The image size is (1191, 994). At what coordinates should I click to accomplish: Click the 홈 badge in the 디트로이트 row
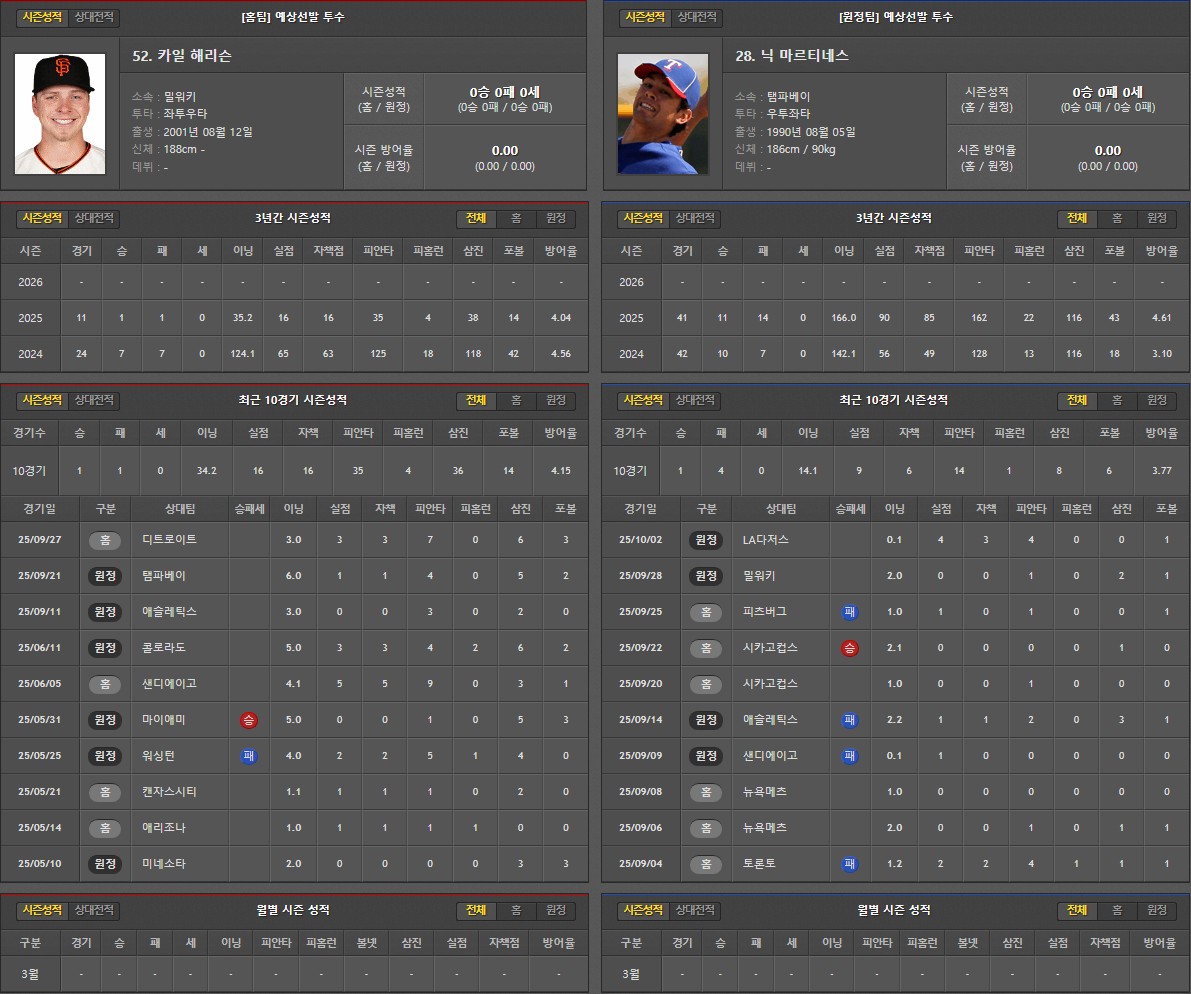104,539
